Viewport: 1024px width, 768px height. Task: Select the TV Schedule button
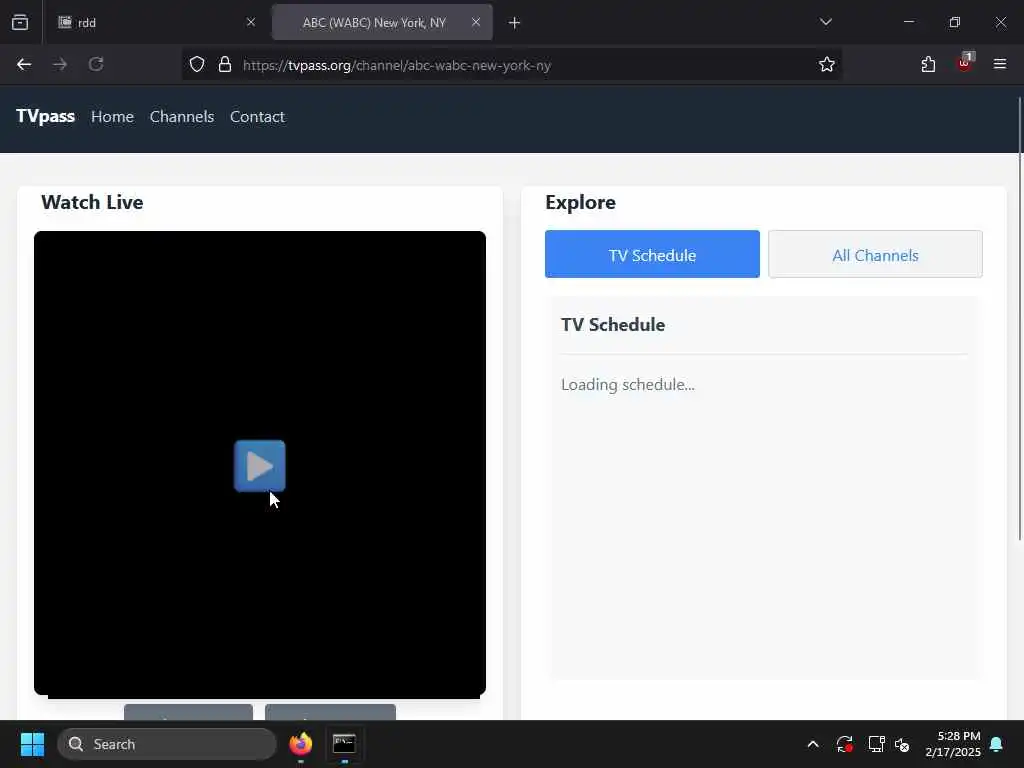click(652, 254)
